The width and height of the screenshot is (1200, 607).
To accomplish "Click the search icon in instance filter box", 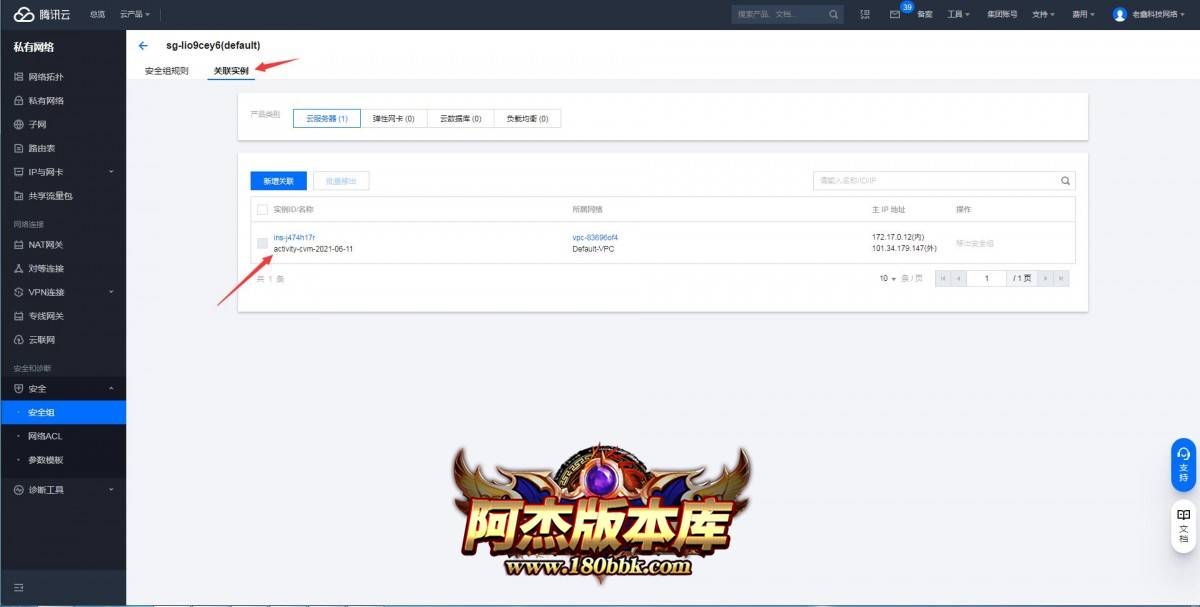I will pyautogui.click(x=1066, y=181).
